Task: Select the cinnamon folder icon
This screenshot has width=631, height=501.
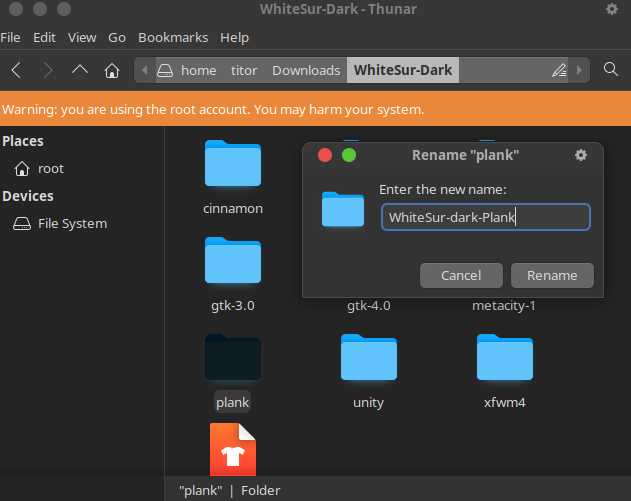Action: coord(233,164)
